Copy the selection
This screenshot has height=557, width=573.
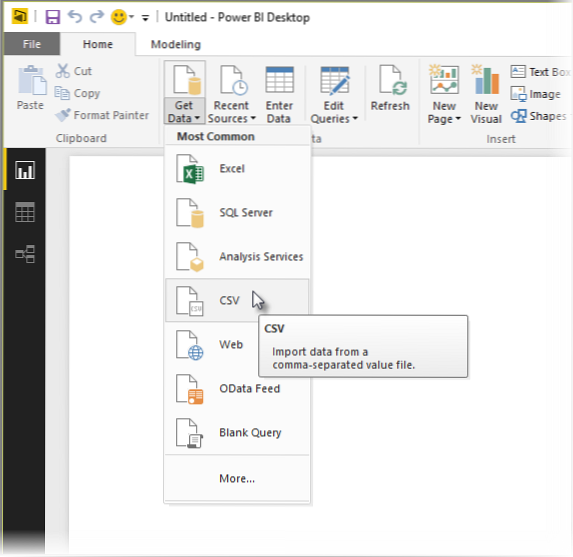tap(77, 93)
